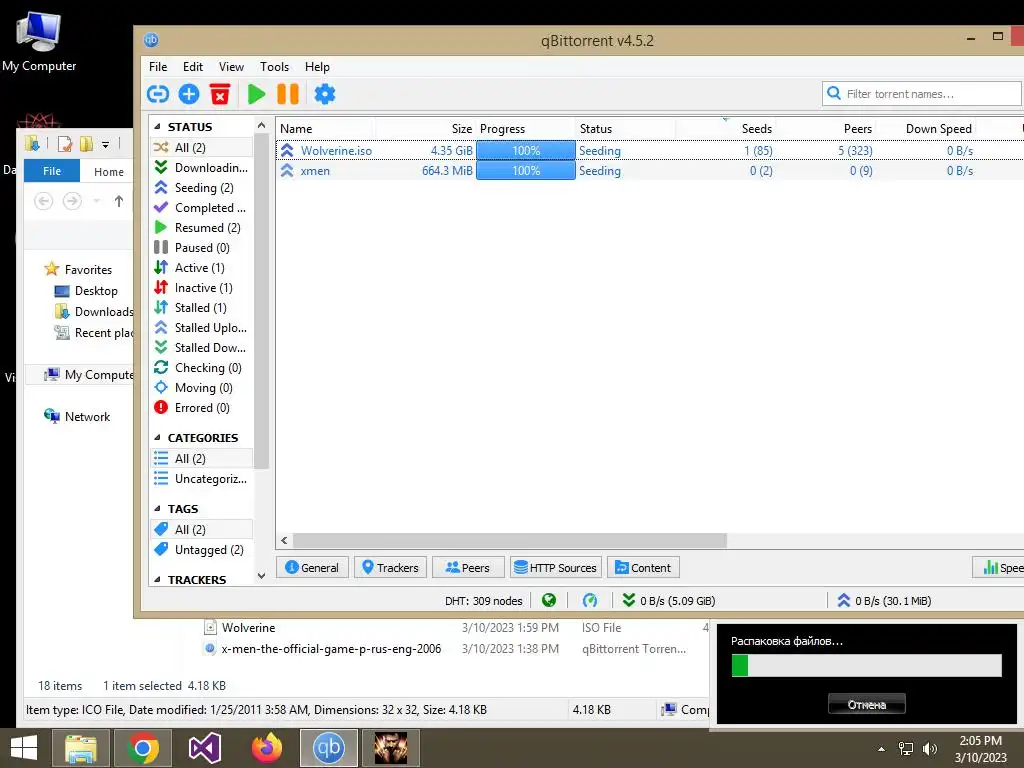1024x768 pixels.
Task: Open the qBittorrent File menu
Action: pyautogui.click(x=158, y=67)
